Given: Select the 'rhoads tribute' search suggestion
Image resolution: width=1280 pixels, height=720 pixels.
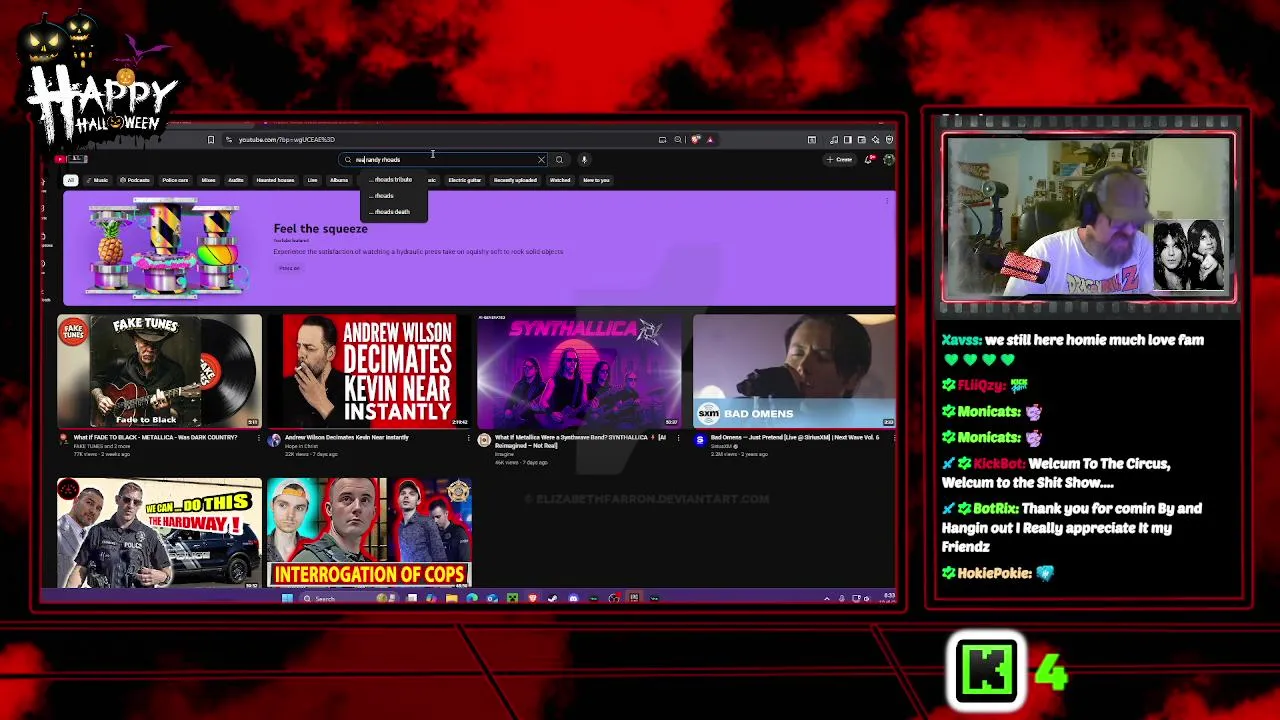Looking at the screenshot, I should 394,180.
